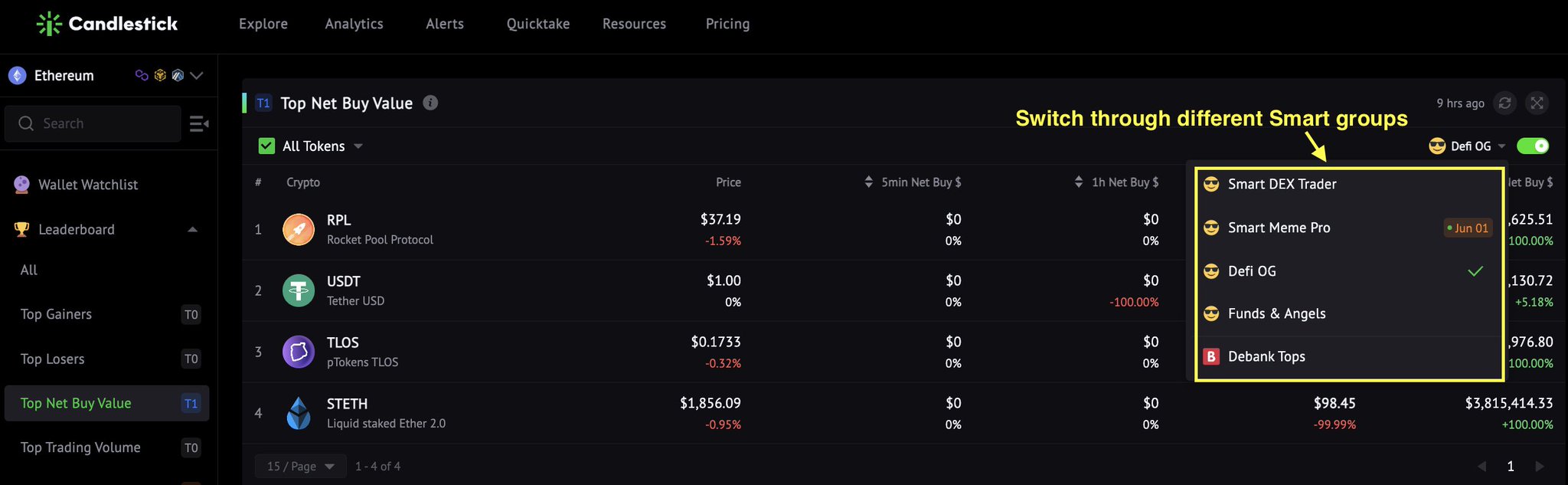Select All under Leaderboard

pyautogui.click(x=29, y=270)
